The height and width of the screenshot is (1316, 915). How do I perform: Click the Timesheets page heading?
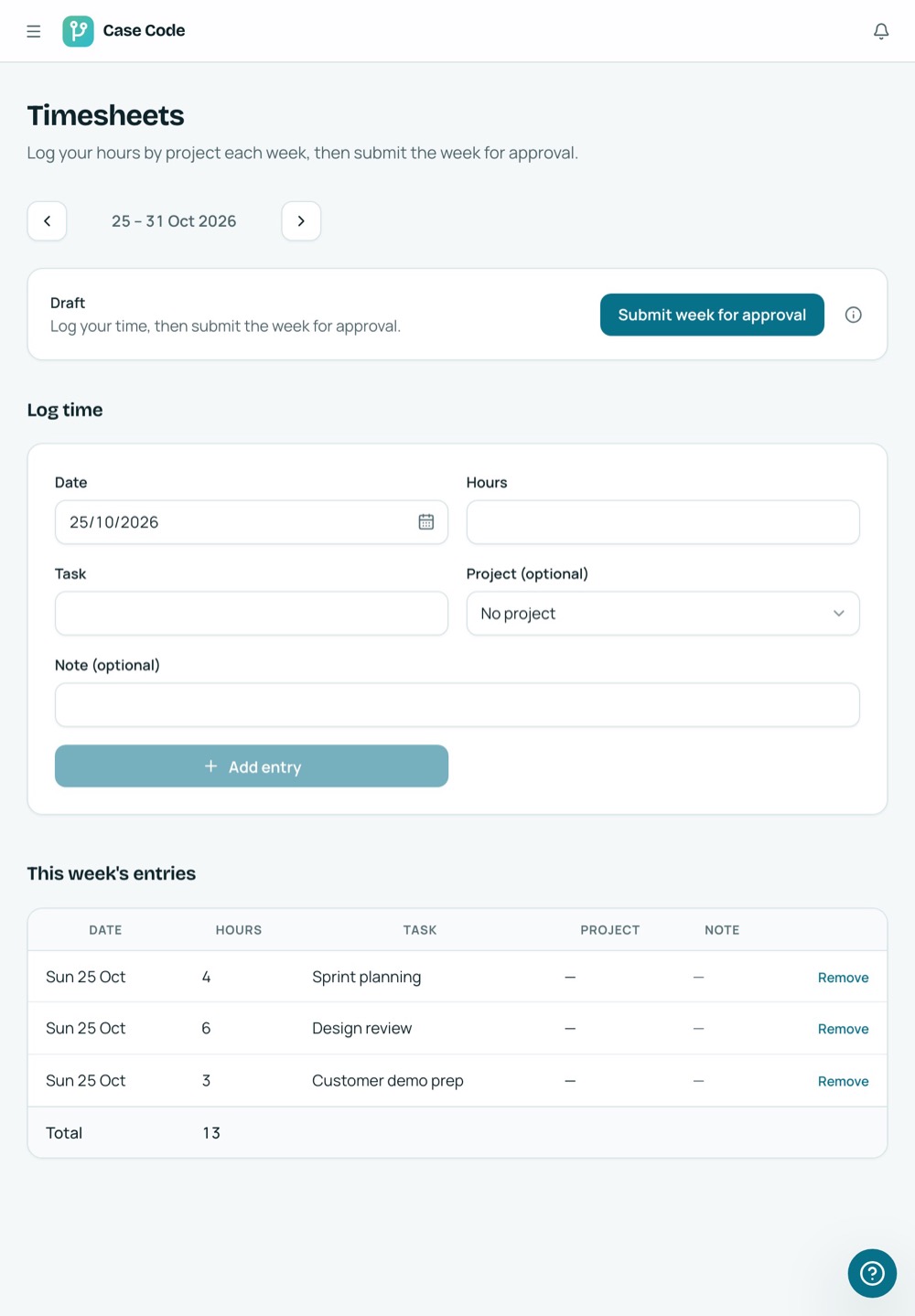pyautogui.click(x=106, y=115)
